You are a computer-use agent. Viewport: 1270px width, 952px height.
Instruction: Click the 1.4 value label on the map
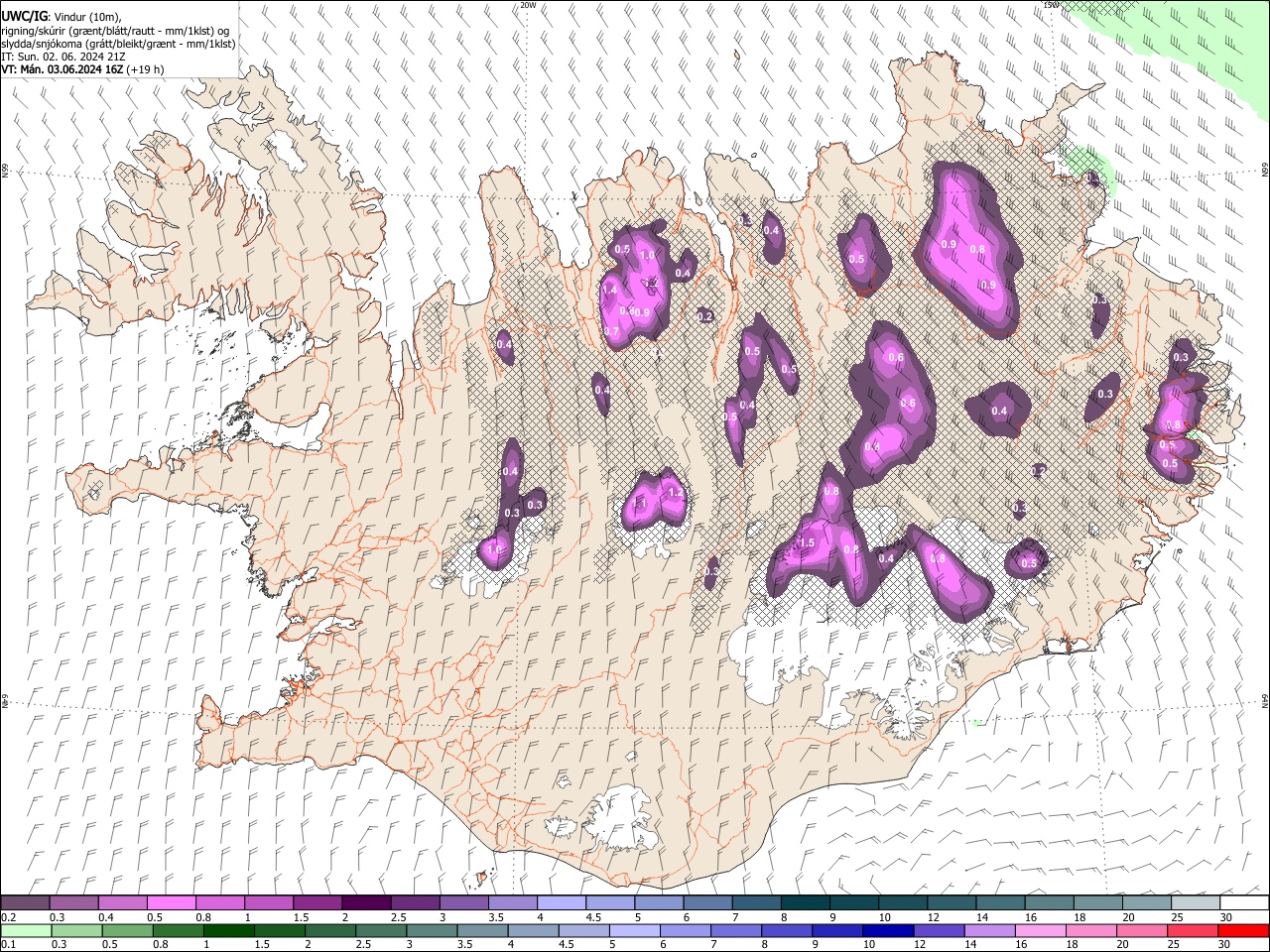click(610, 290)
